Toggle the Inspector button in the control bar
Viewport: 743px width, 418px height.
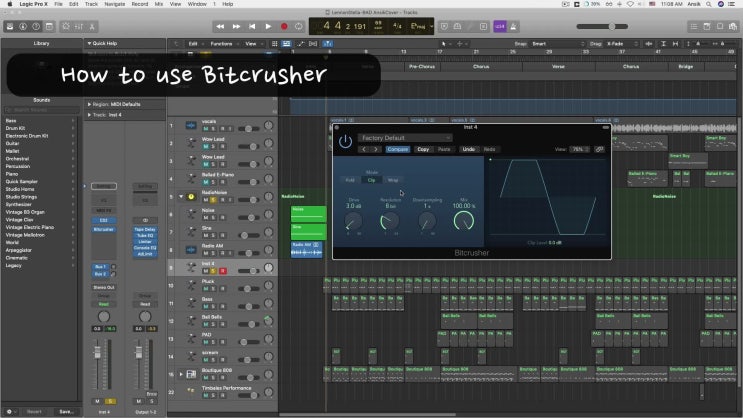click(23, 27)
